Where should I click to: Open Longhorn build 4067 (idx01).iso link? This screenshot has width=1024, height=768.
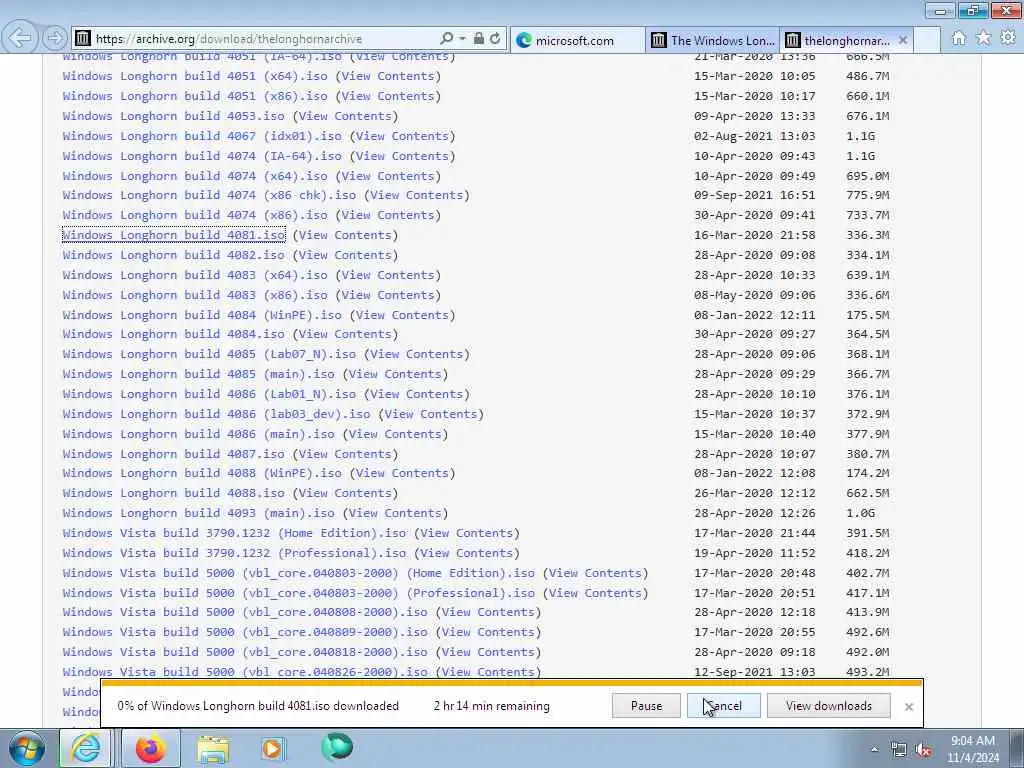pyautogui.click(x=202, y=136)
